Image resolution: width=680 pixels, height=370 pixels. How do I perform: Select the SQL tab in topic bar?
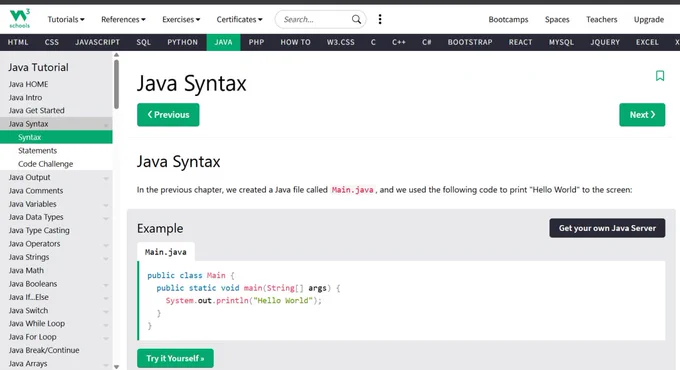[144, 42]
